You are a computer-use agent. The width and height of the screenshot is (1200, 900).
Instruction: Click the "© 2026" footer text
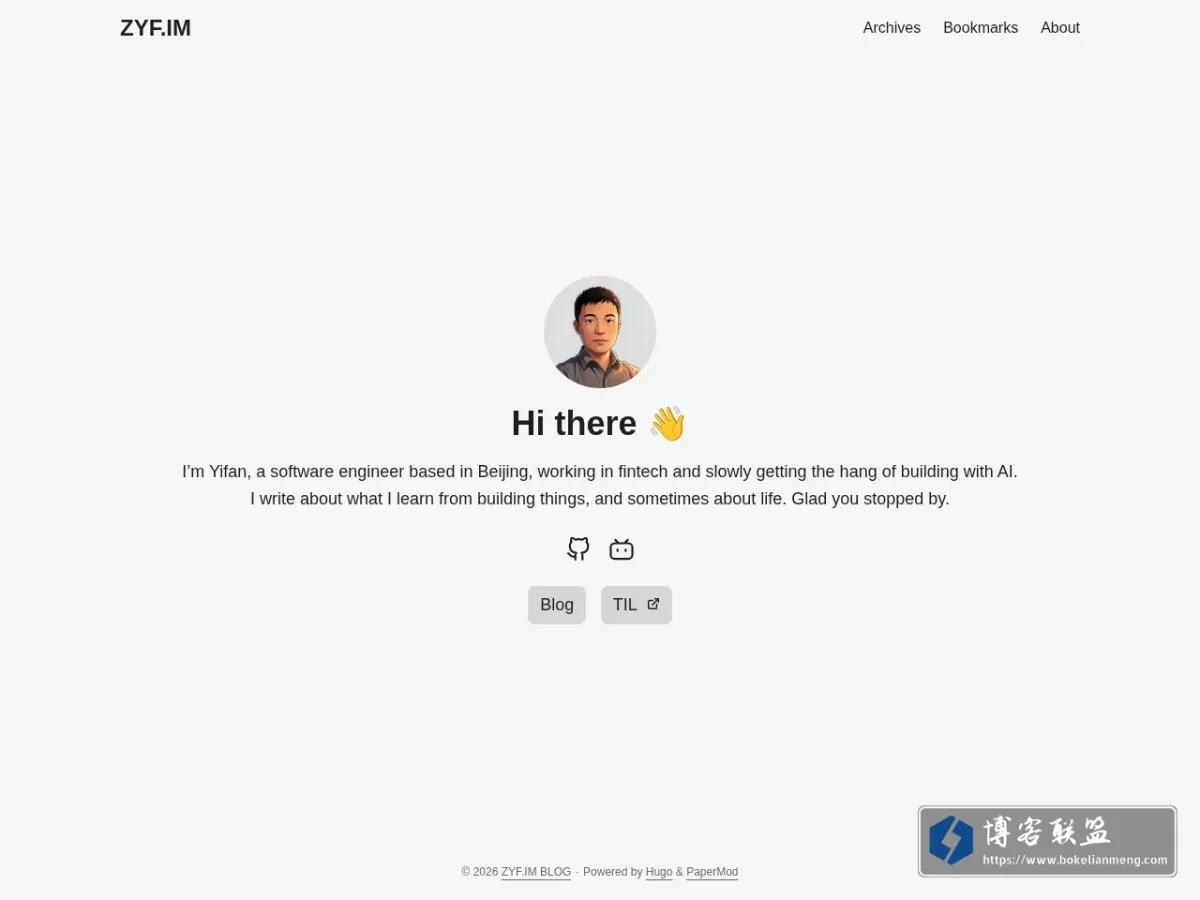click(x=480, y=872)
